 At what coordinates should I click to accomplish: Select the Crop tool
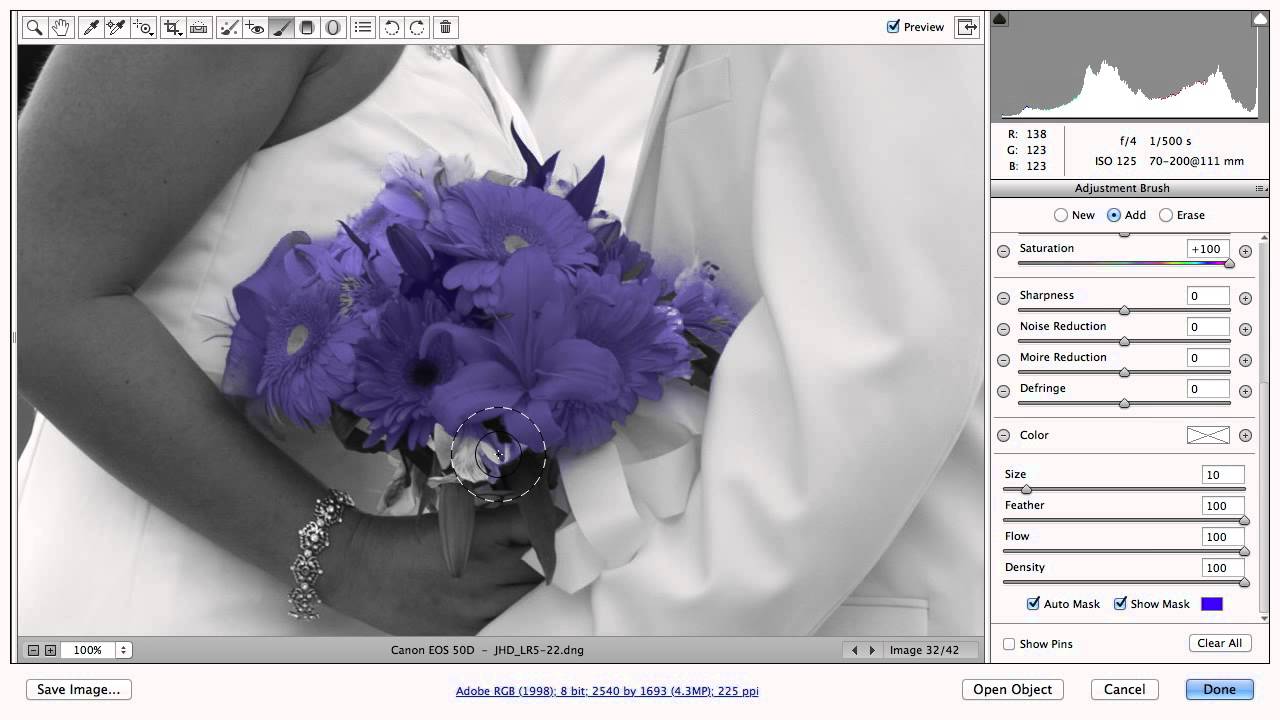(173, 28)
